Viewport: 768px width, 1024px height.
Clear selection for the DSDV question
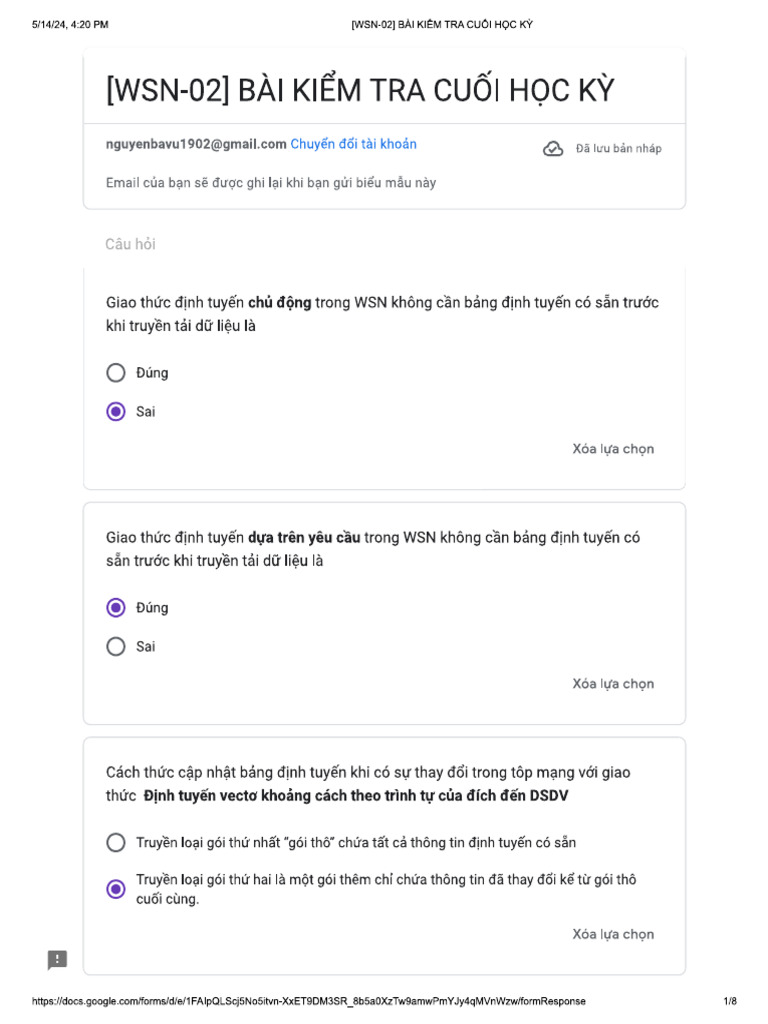613,934
